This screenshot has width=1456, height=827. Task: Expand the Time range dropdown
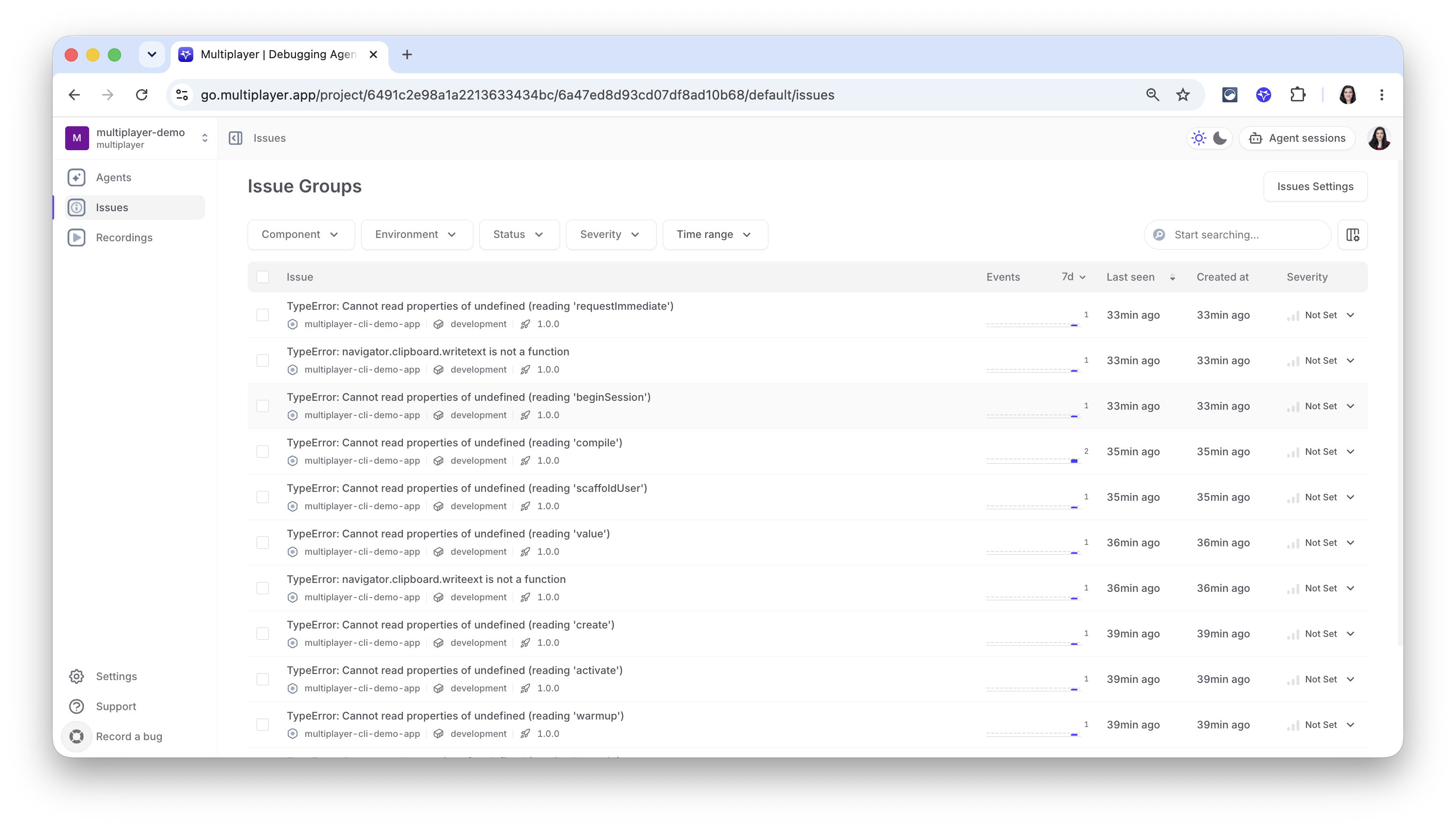[715, 235]
